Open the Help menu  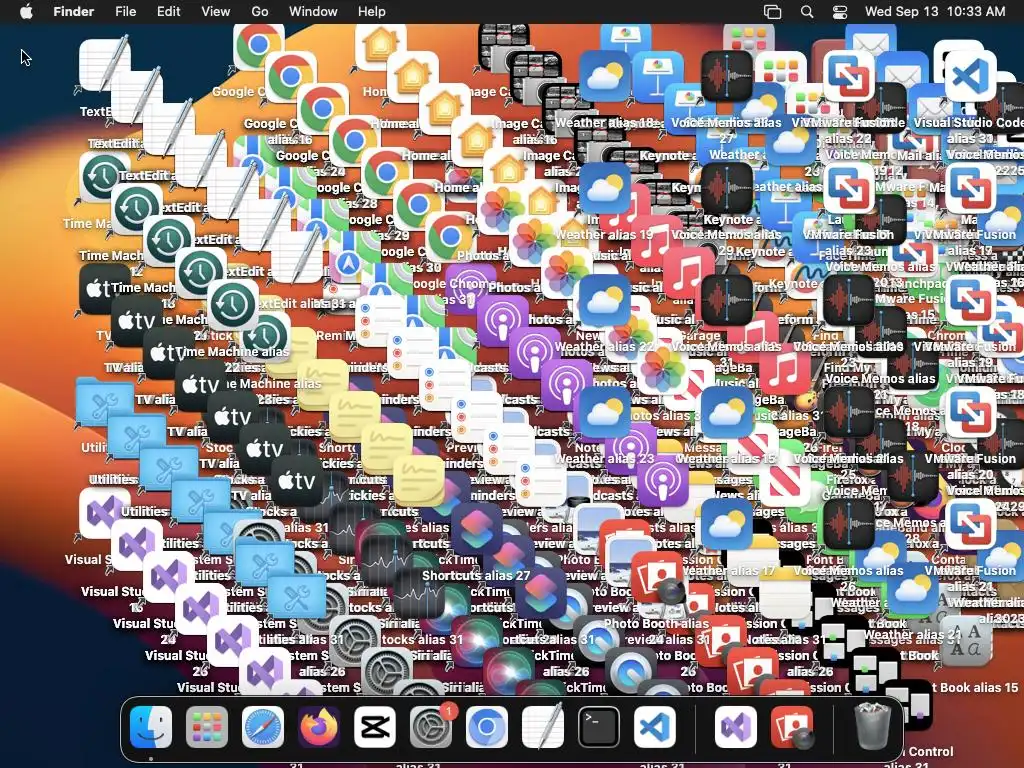click(372, 11)
